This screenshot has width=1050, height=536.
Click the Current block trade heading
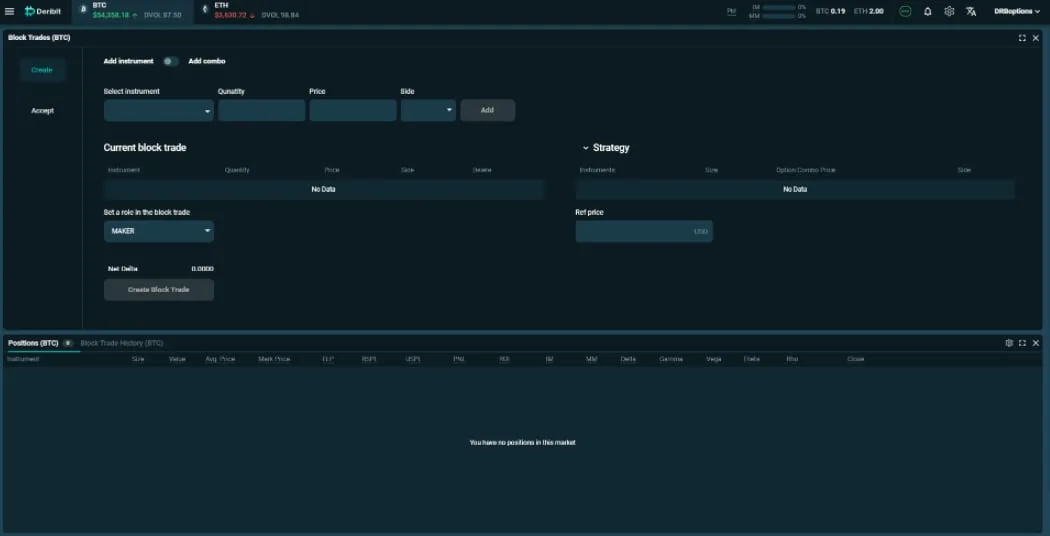[145, 148]
